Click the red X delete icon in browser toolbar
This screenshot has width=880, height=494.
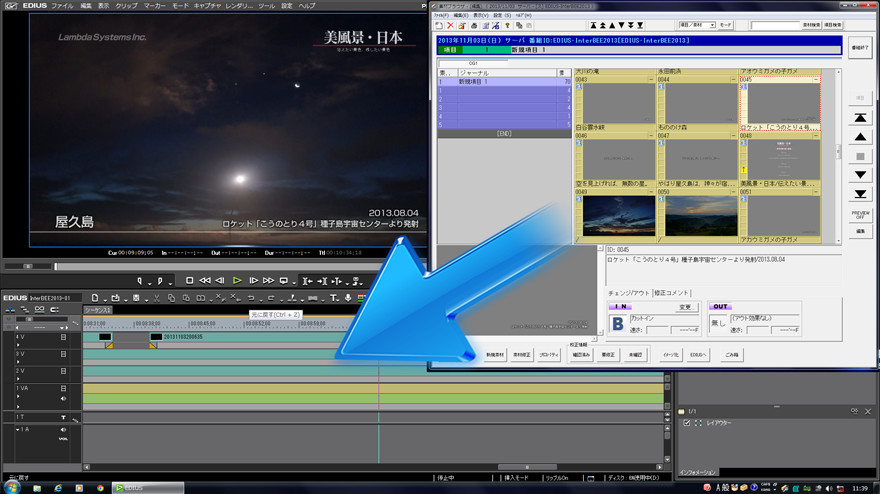coord(450,25)
